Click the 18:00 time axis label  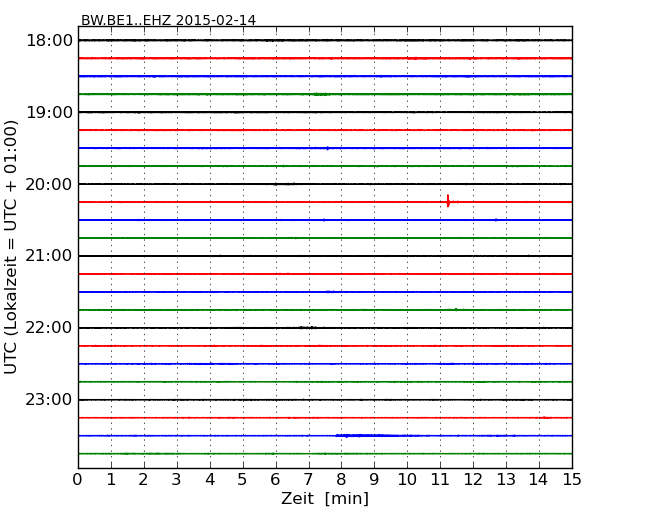(49, 41)
